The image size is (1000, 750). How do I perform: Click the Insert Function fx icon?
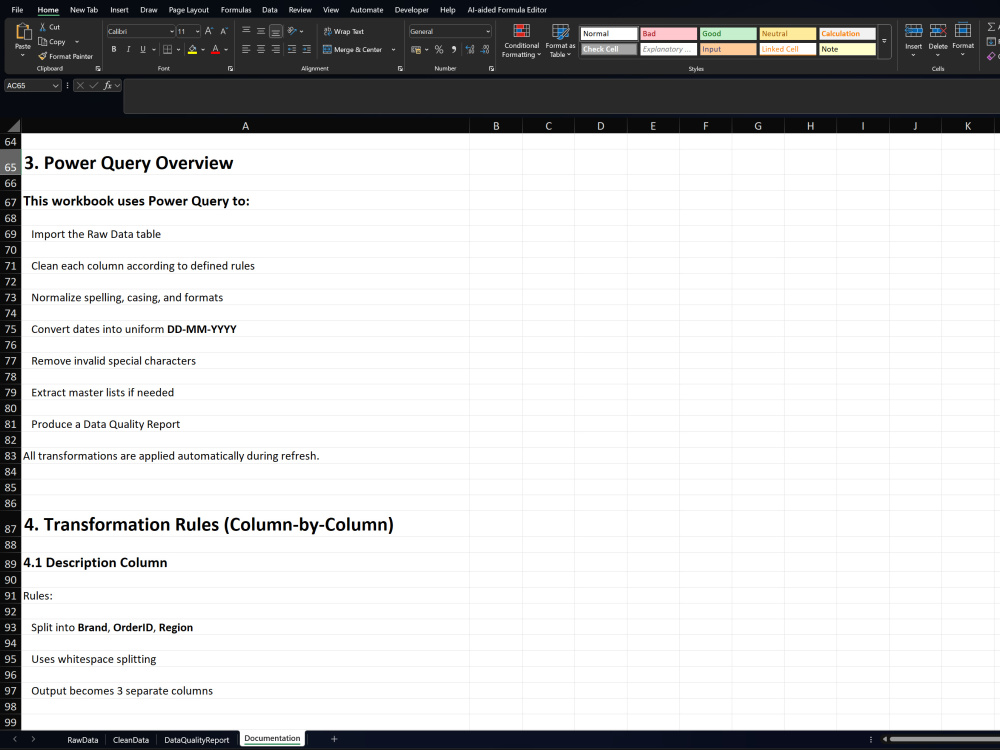pos(107,85)
